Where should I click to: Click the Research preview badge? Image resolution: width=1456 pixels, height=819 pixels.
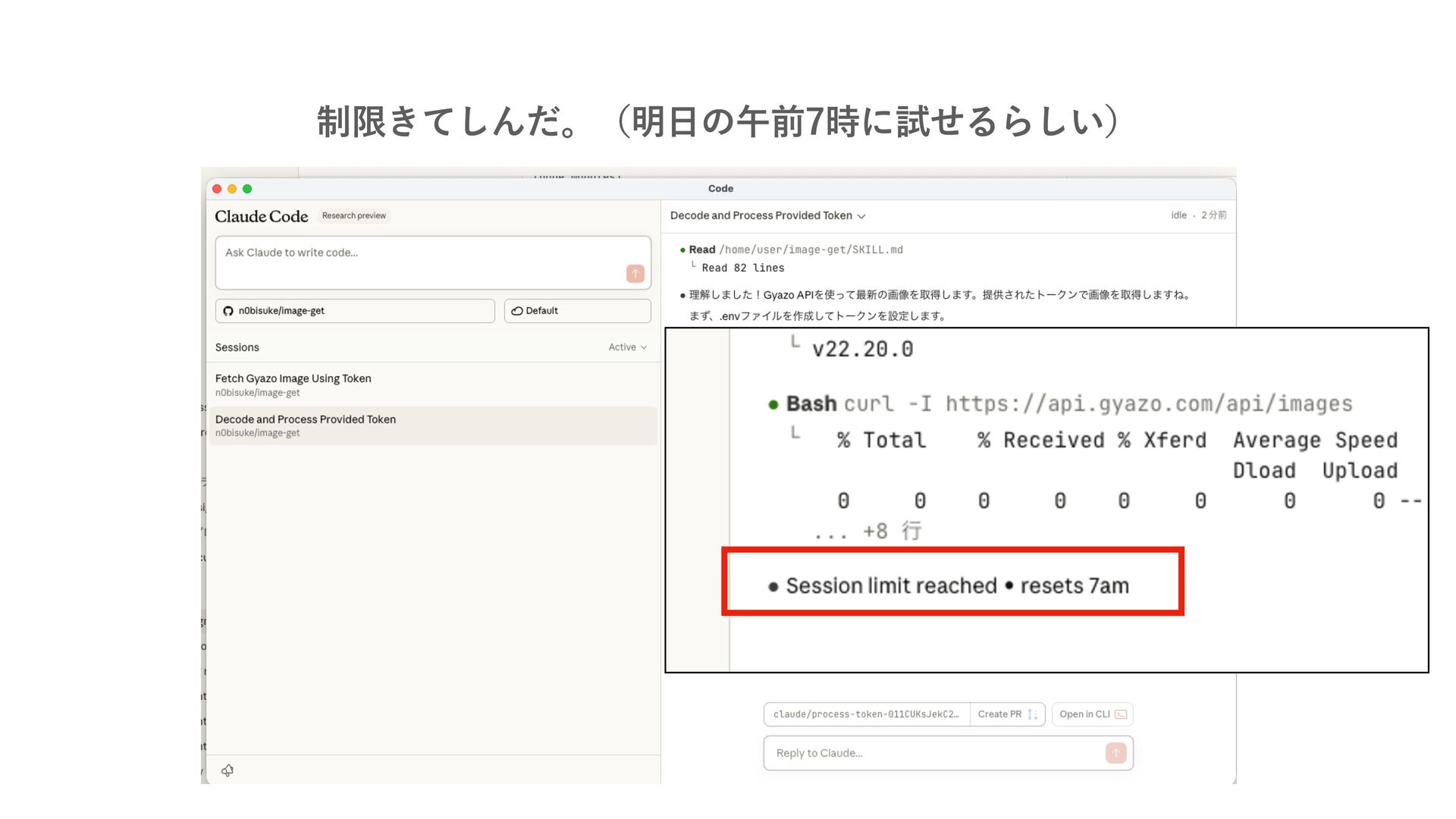click(353, 216)
